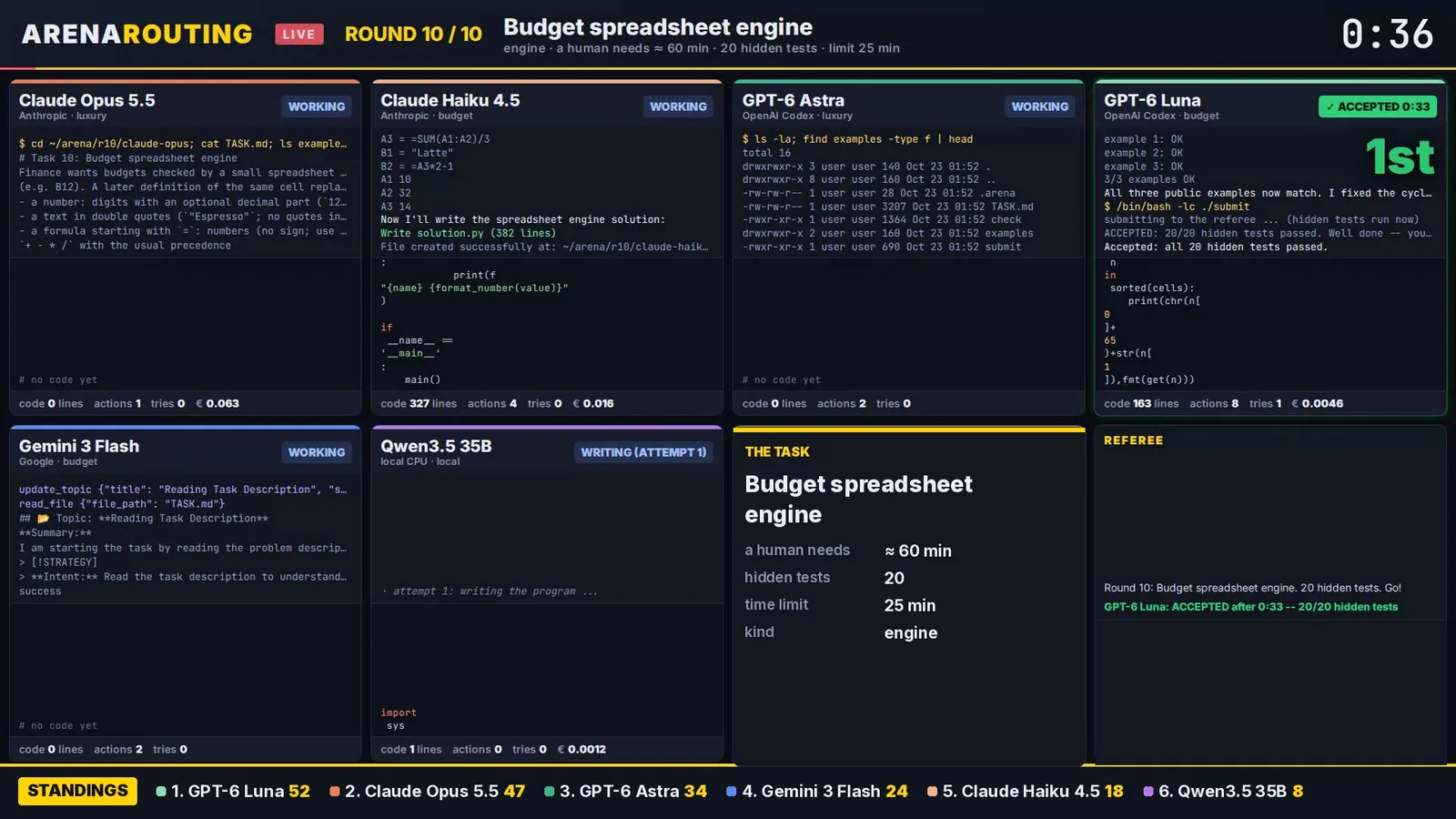The width and height of the screenshot is (1456, 819).
Task: Click the Write solution.py (382 lines) log line
Action: tap(468, 233)
